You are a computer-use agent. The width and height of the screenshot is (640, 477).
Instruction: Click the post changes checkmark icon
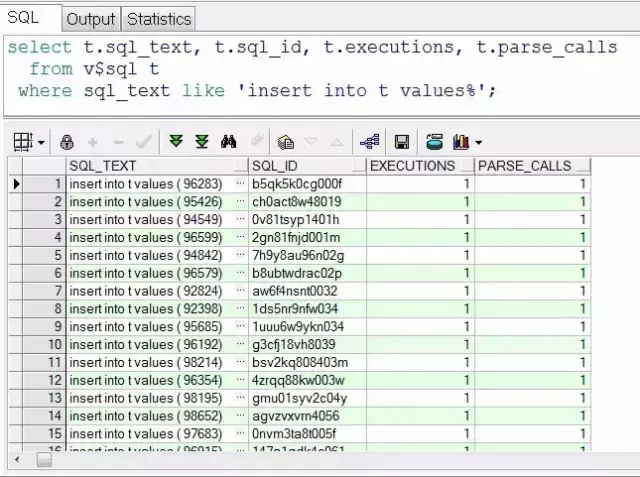pos(144,142)
